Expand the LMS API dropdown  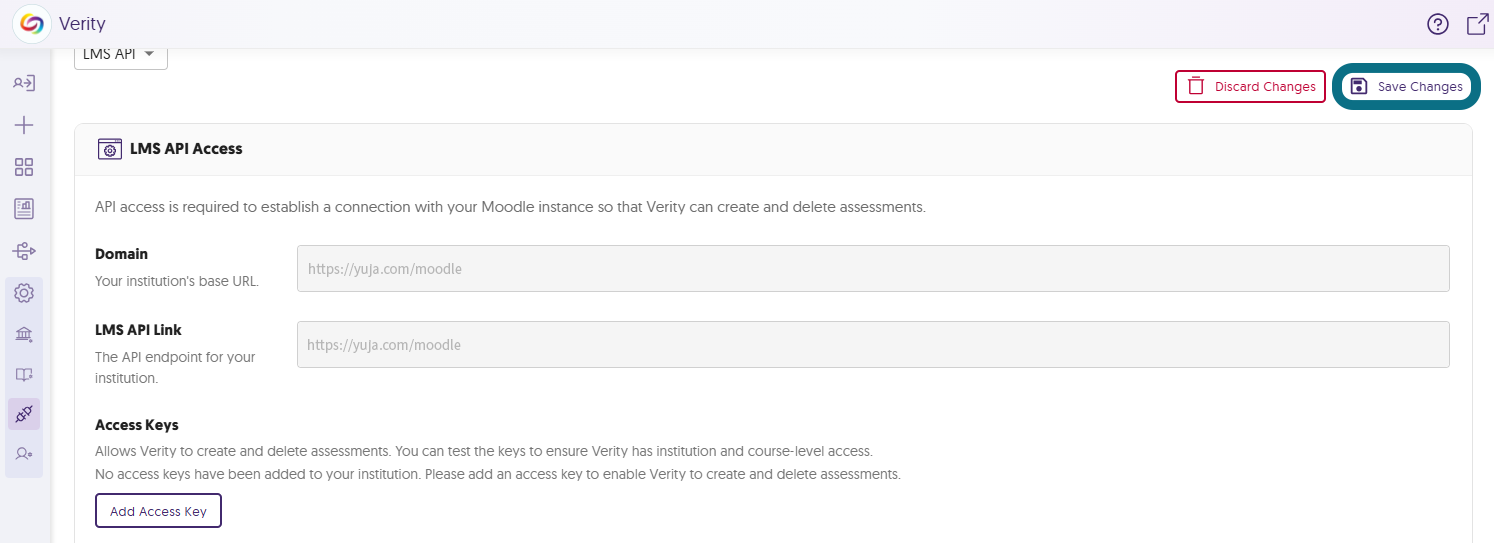click(121, 55)
